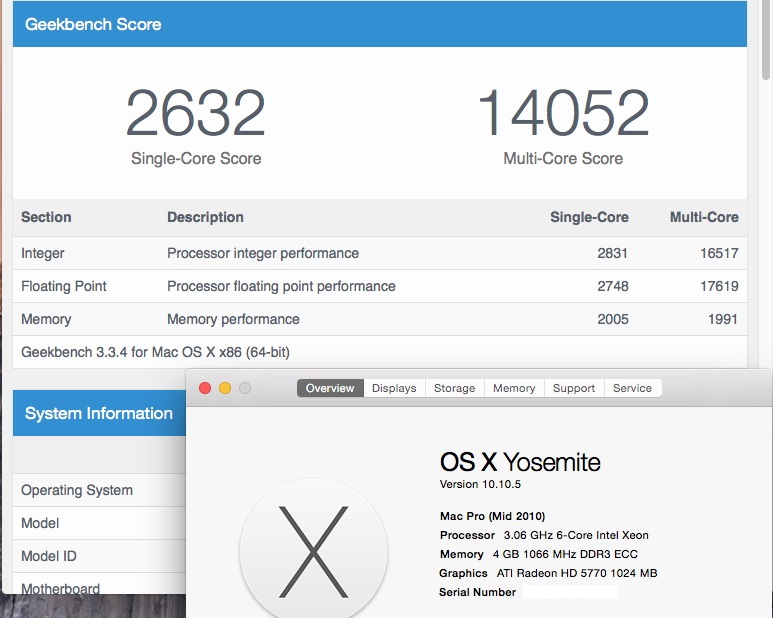Click the Multi-Core Score caption
Screen dimensions: 773x618
[563, 159]
